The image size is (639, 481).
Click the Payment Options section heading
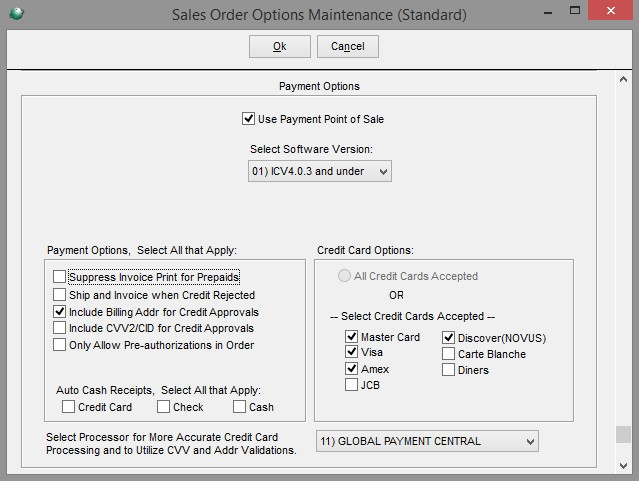pyautogui.click(x=319, y=86)
